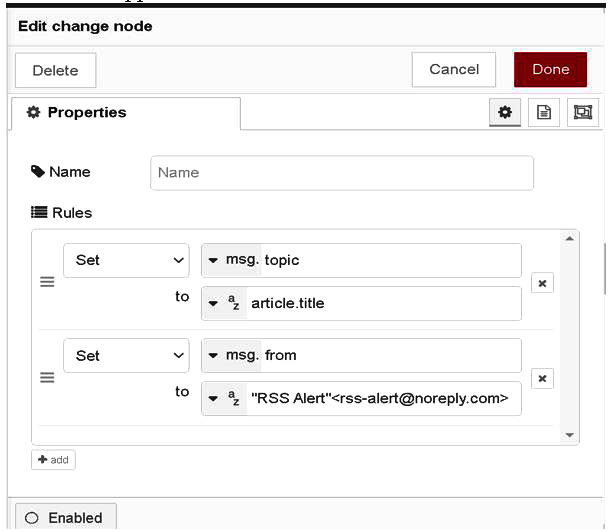Switch to the Properties tab
Screen dimensions: 612x531
pyautogui.click(x=125, y=113)
